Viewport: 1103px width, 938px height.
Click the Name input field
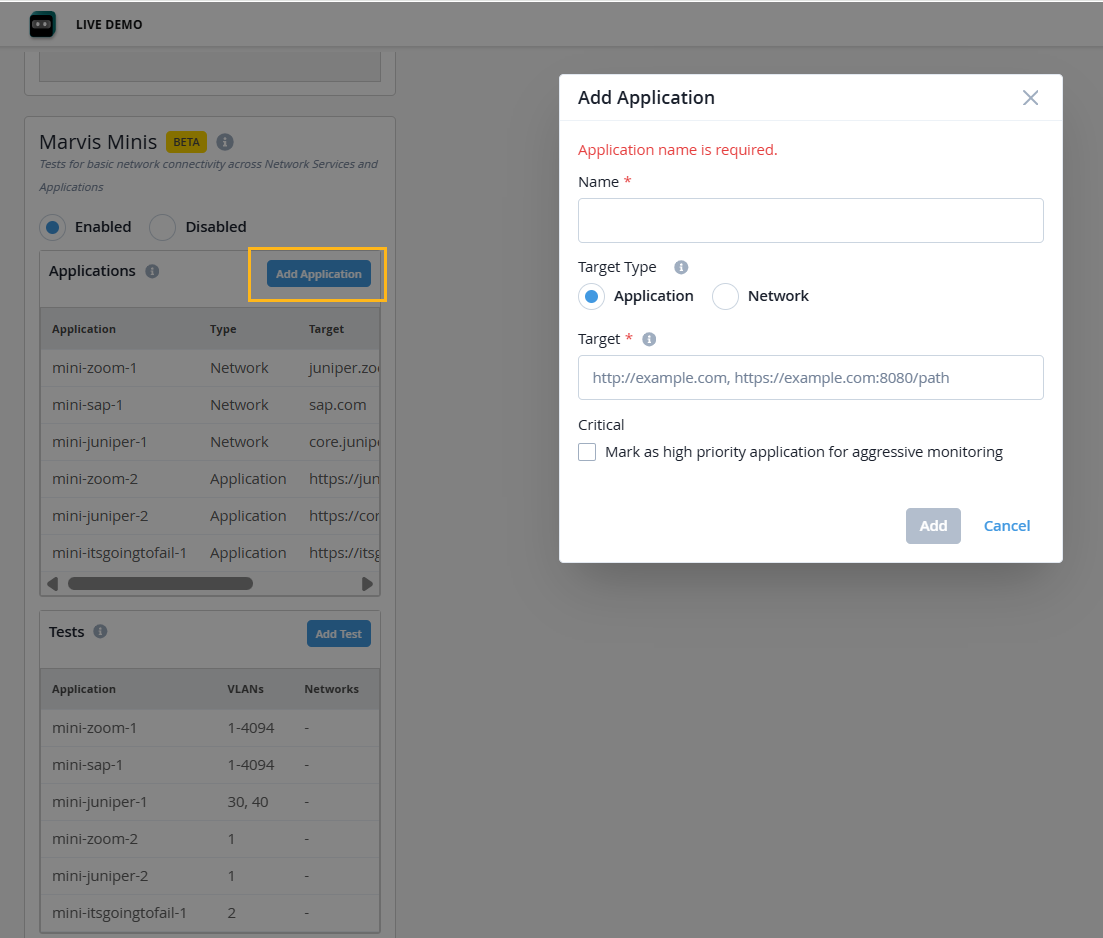810,220
